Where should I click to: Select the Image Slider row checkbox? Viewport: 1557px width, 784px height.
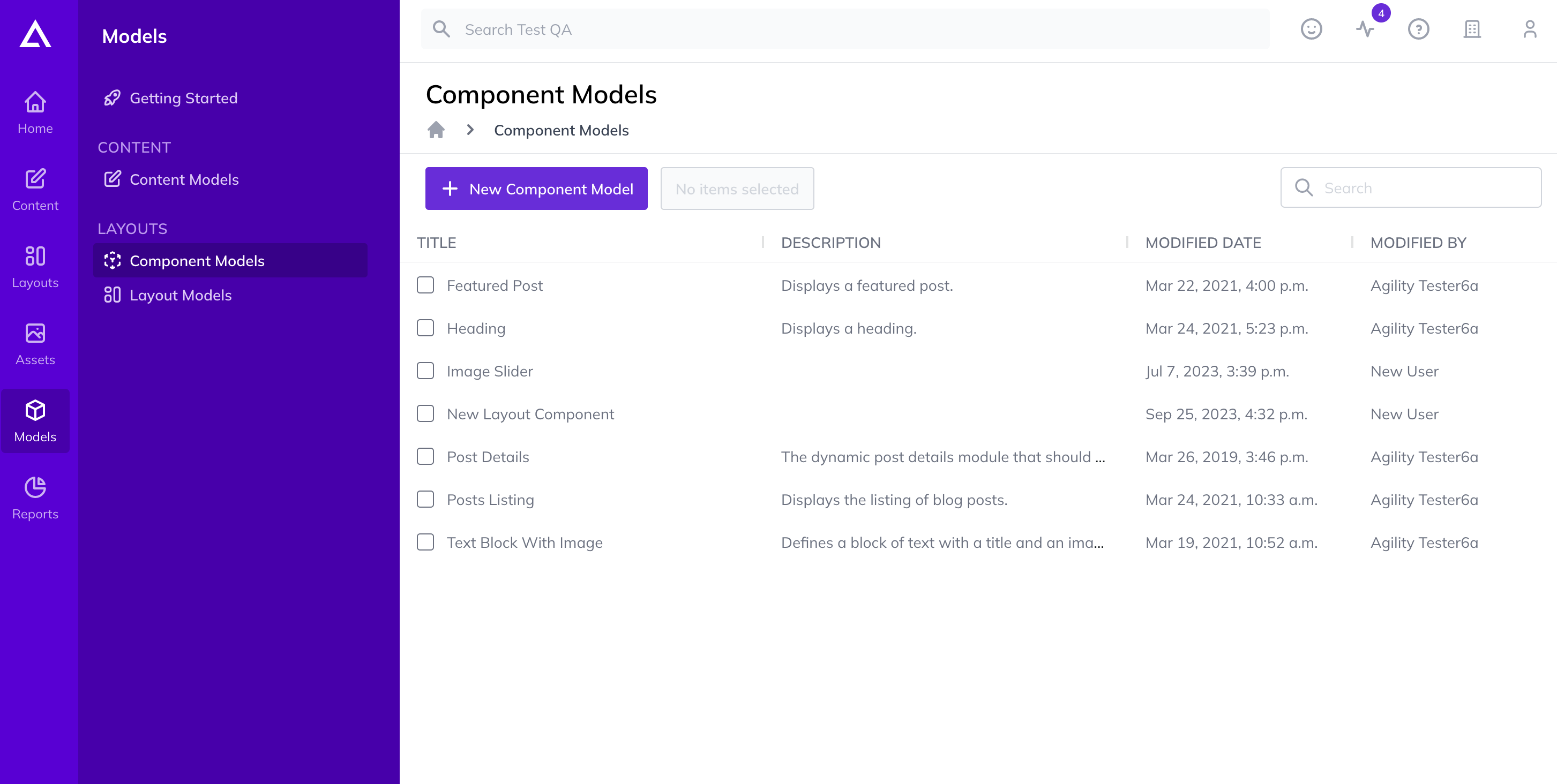[x=425, y=371]
